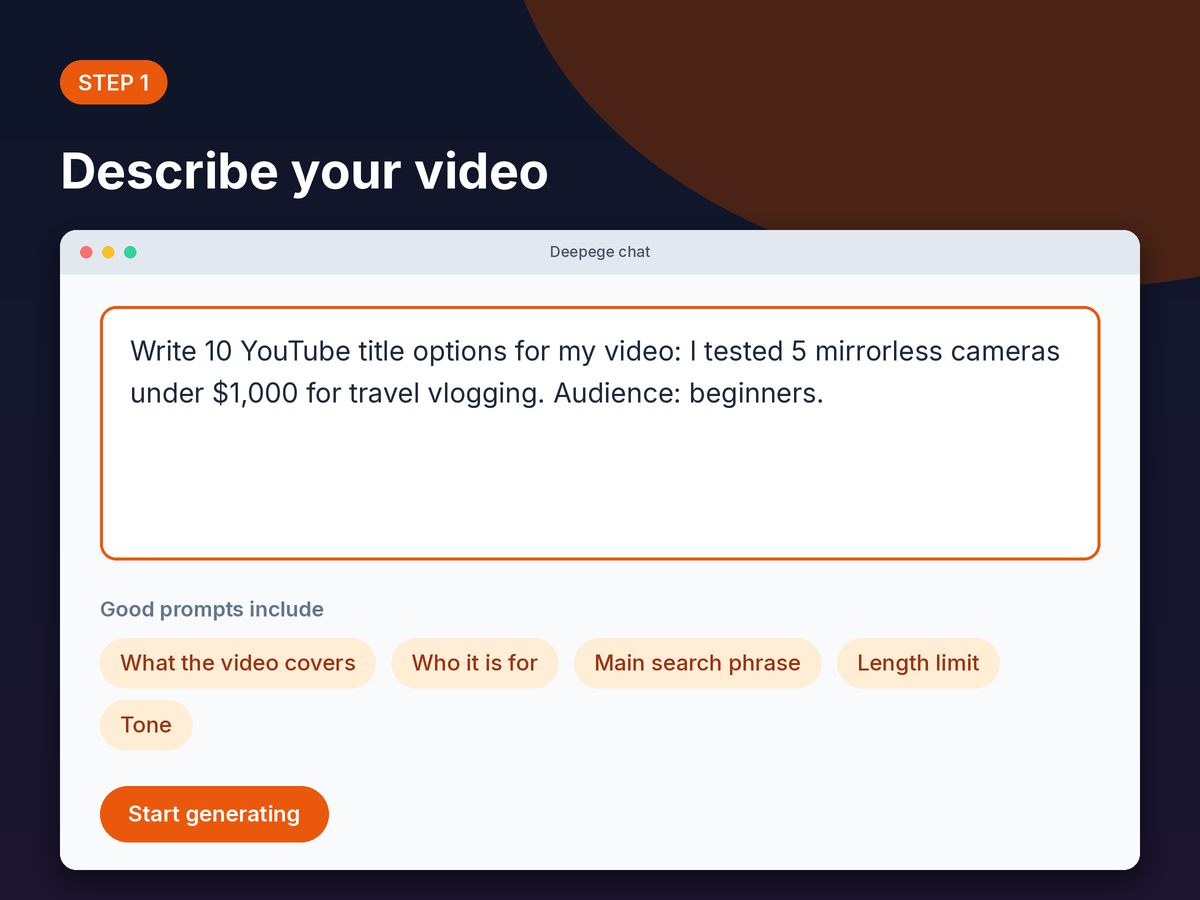This screenshot has height=900, width=1200.
Task: Click the red close window dot
Action: click(x=86, y=252)
